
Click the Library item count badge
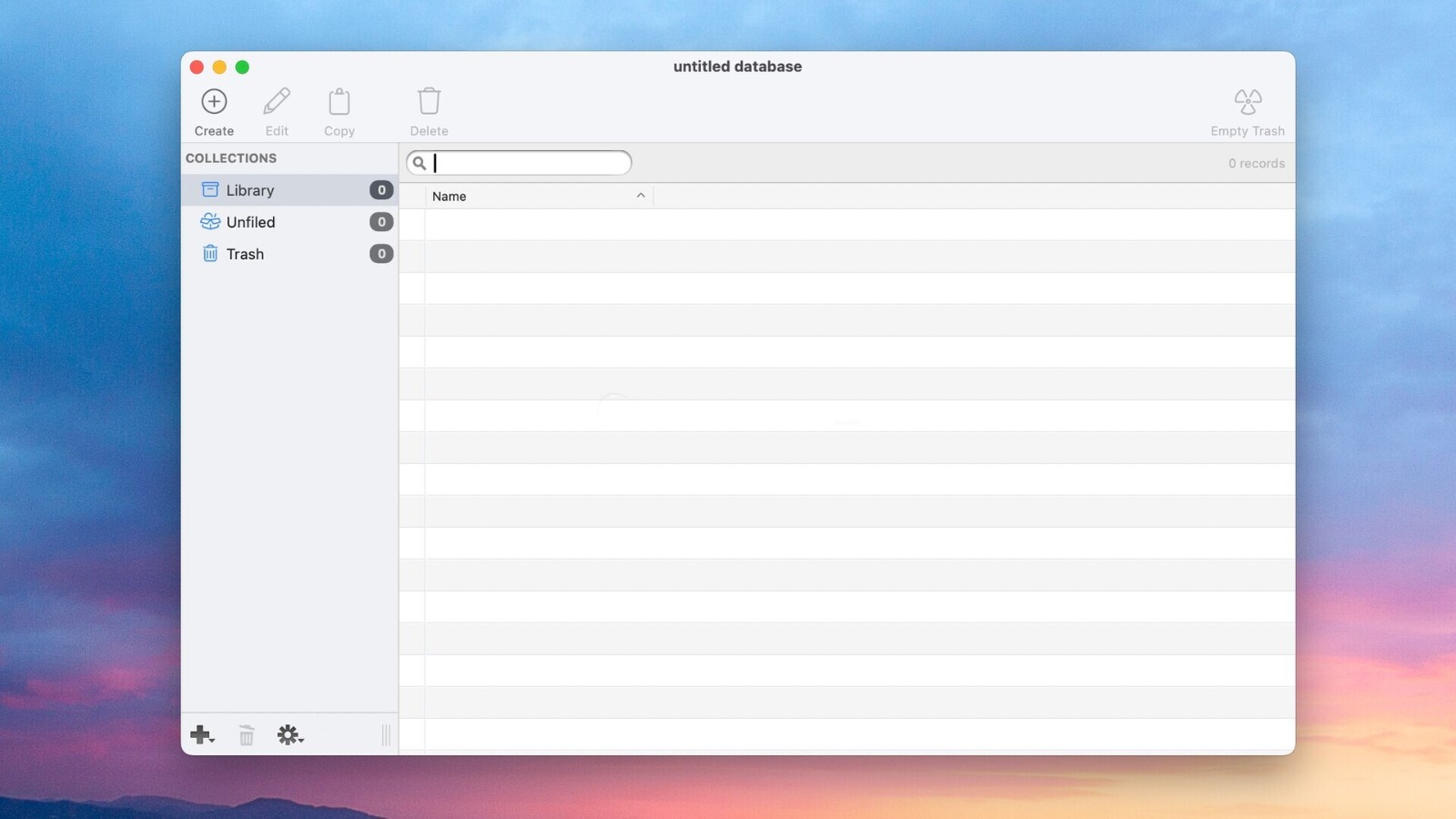coord(381,190)
